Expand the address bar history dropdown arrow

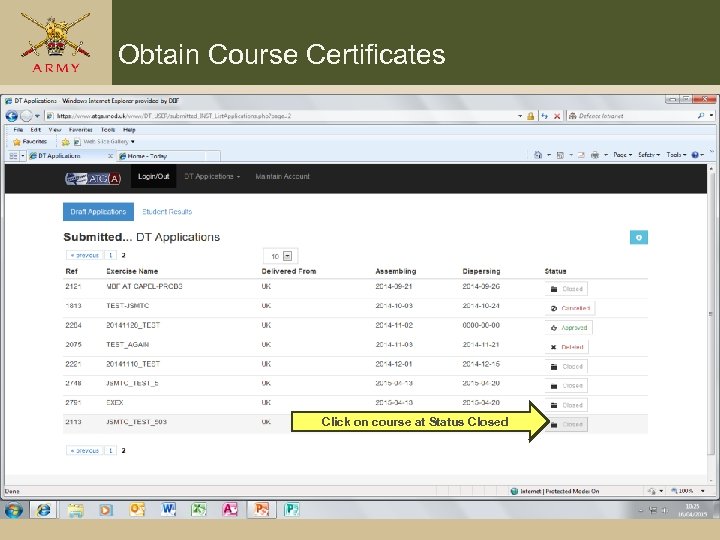point(520,116)
